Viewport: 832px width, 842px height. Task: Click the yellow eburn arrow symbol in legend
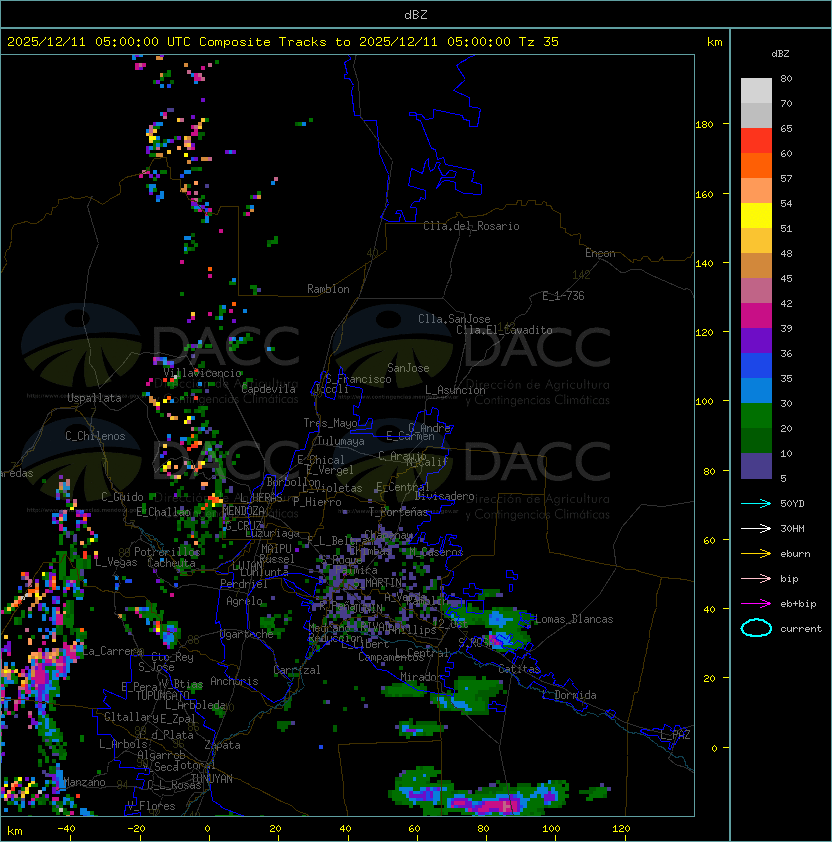point(756,554)
